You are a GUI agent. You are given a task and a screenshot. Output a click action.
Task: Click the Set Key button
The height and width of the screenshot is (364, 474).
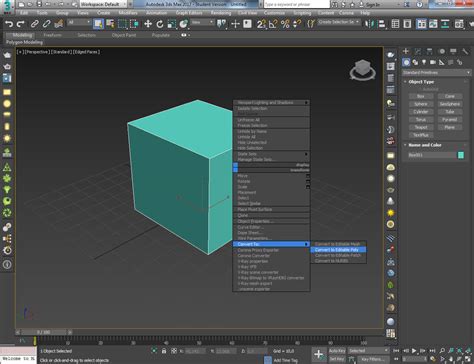pos(337,359)
